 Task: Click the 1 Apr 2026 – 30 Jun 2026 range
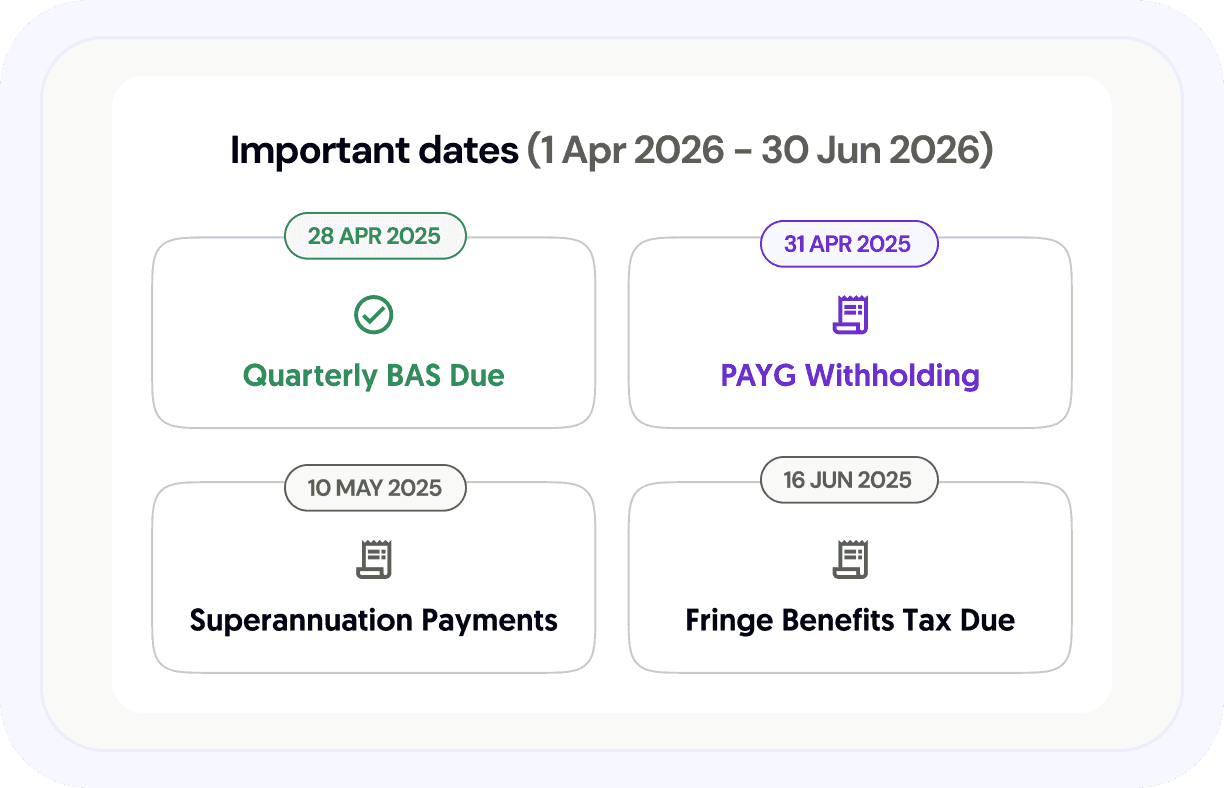pos(760,151)
